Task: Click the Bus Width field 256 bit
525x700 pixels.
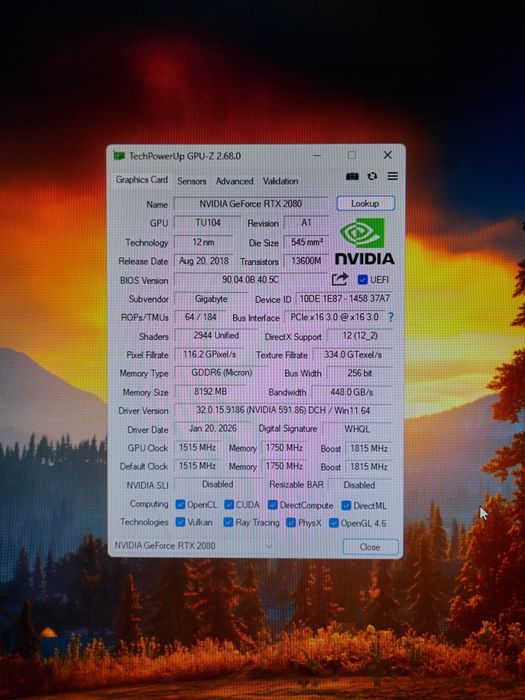Action: [359, 373]
